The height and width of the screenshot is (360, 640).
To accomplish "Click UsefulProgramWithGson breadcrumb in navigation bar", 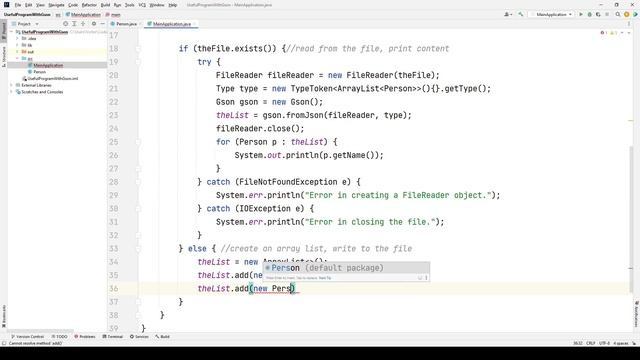I will point(27,15).
